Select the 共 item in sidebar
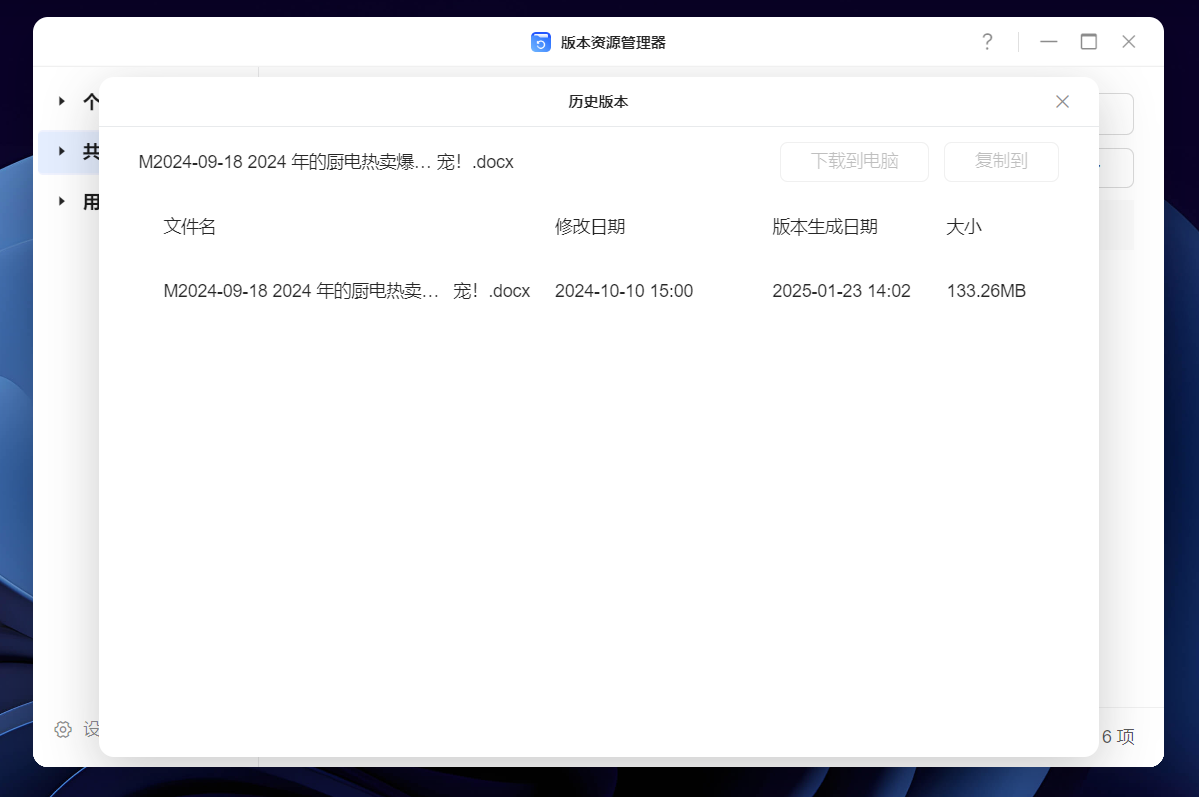1199x797 pixels. 90,152
